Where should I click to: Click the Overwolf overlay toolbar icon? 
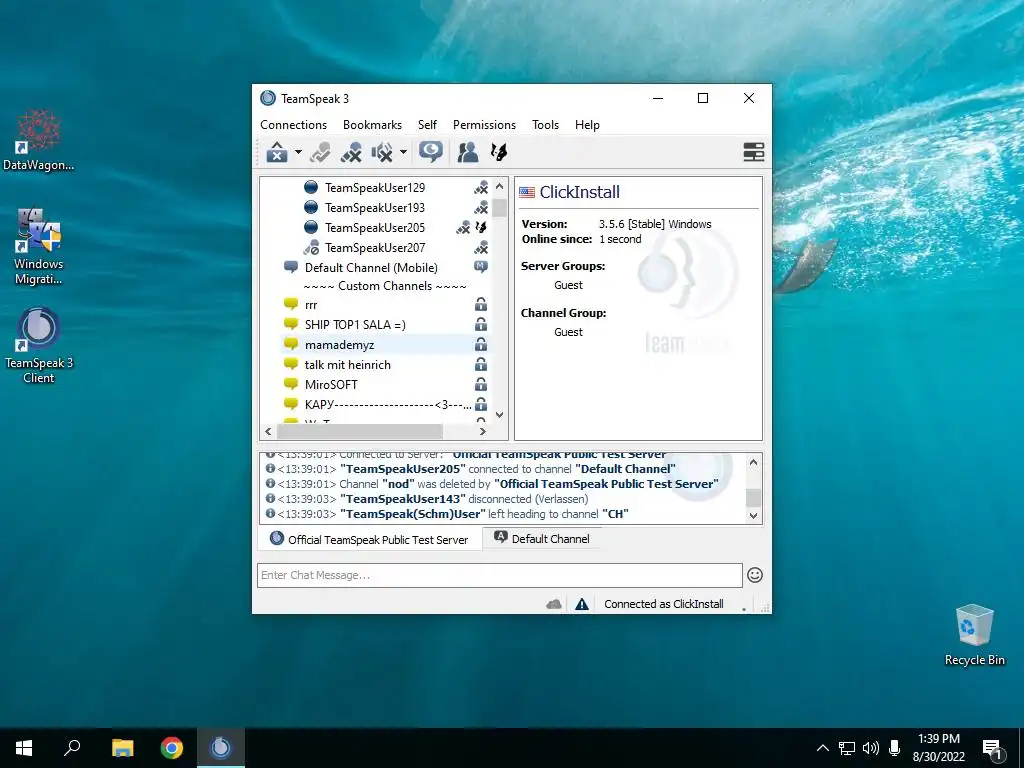tap(498, 152)
